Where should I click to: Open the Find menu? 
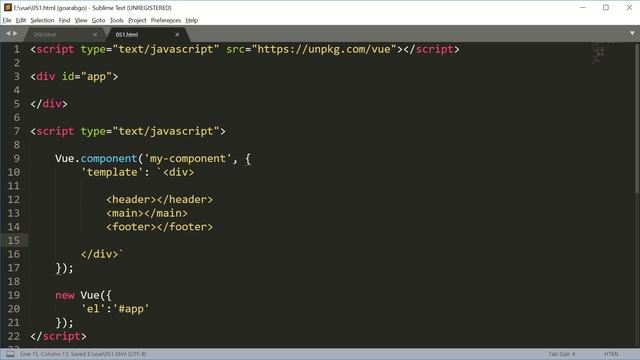click(64, 20)
